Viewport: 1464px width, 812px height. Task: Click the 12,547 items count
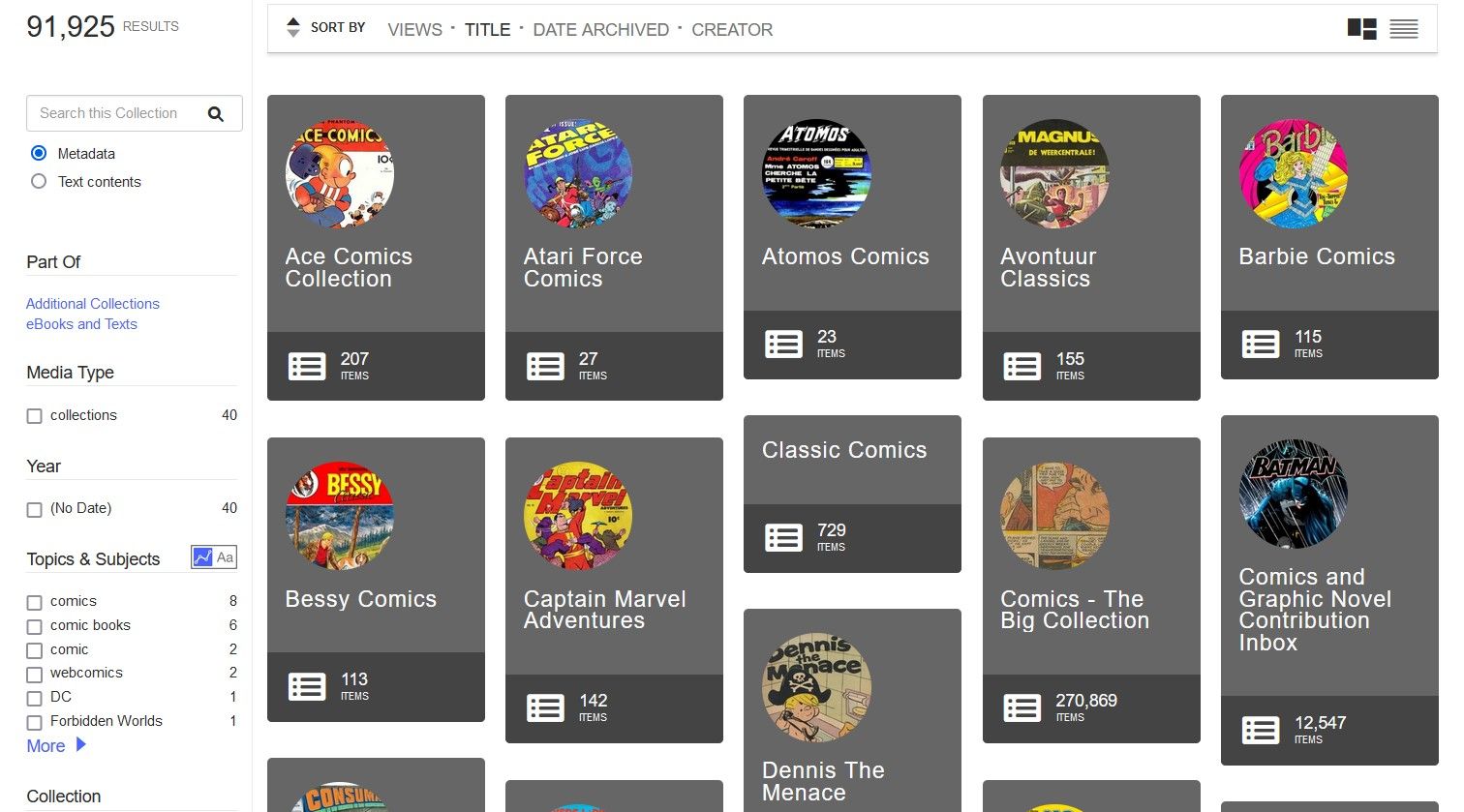click(x=1321, y=723)
